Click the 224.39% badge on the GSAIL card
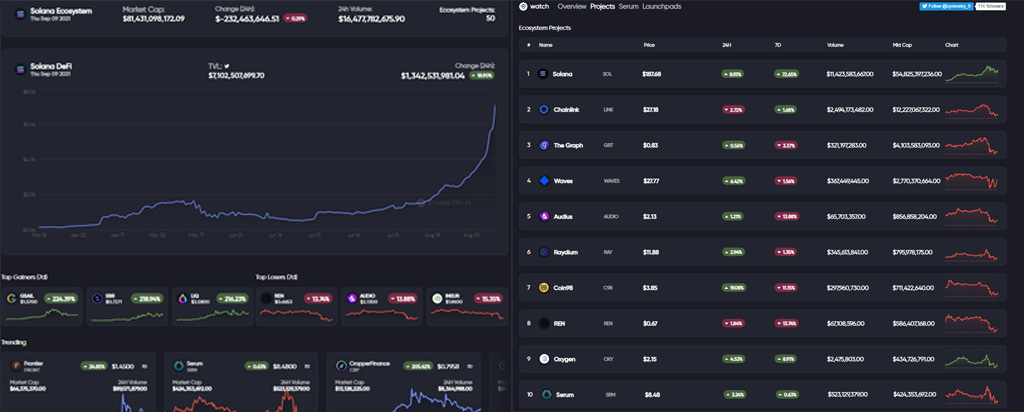The image size is (1024, 412). tap(60, 298)
